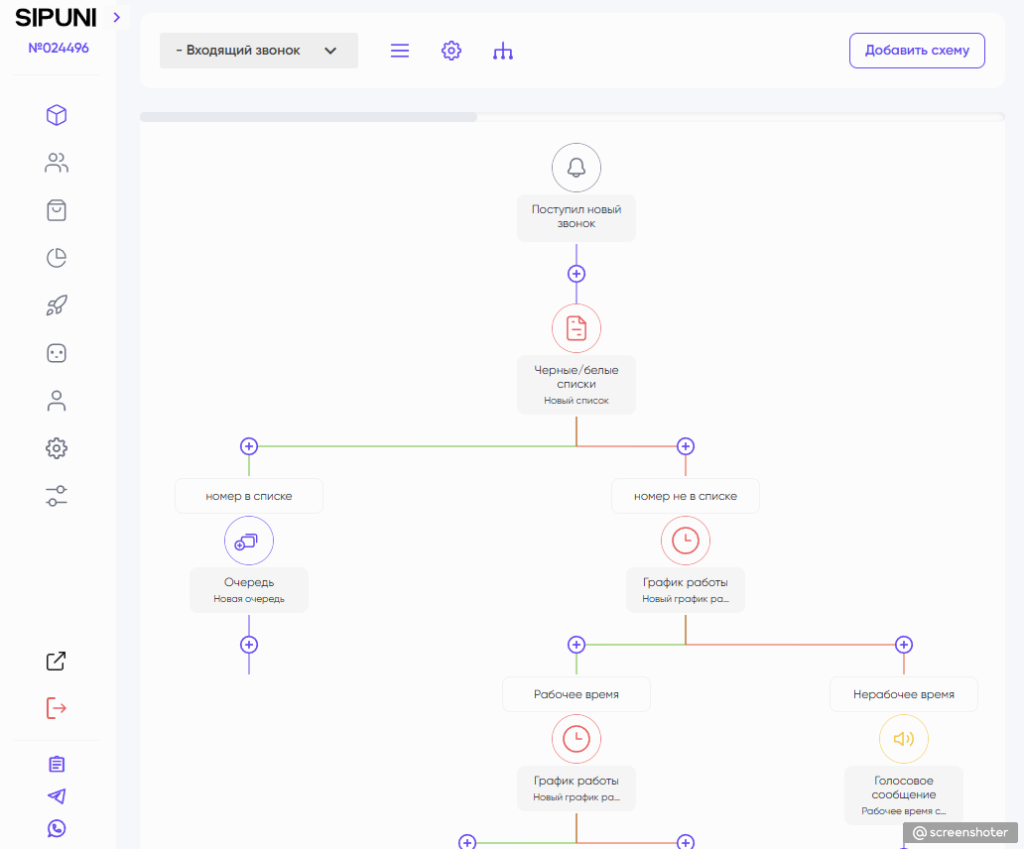Image resolution: width=1024 pixels, height=849 pixels.
Task: Click the Добавить схему button
Action: tap(916, 51)
